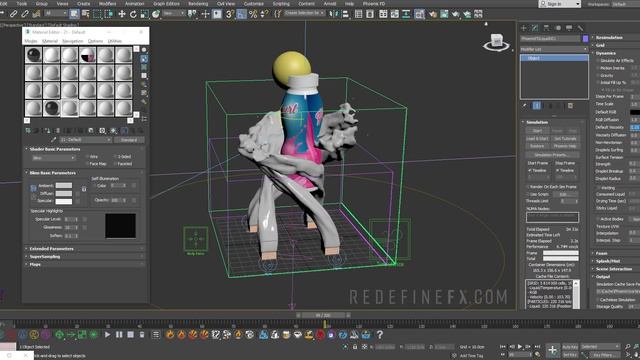Activate the Select and Rotate tool
640x360 pixels.
pyautogui.click(x=133, y=14)
